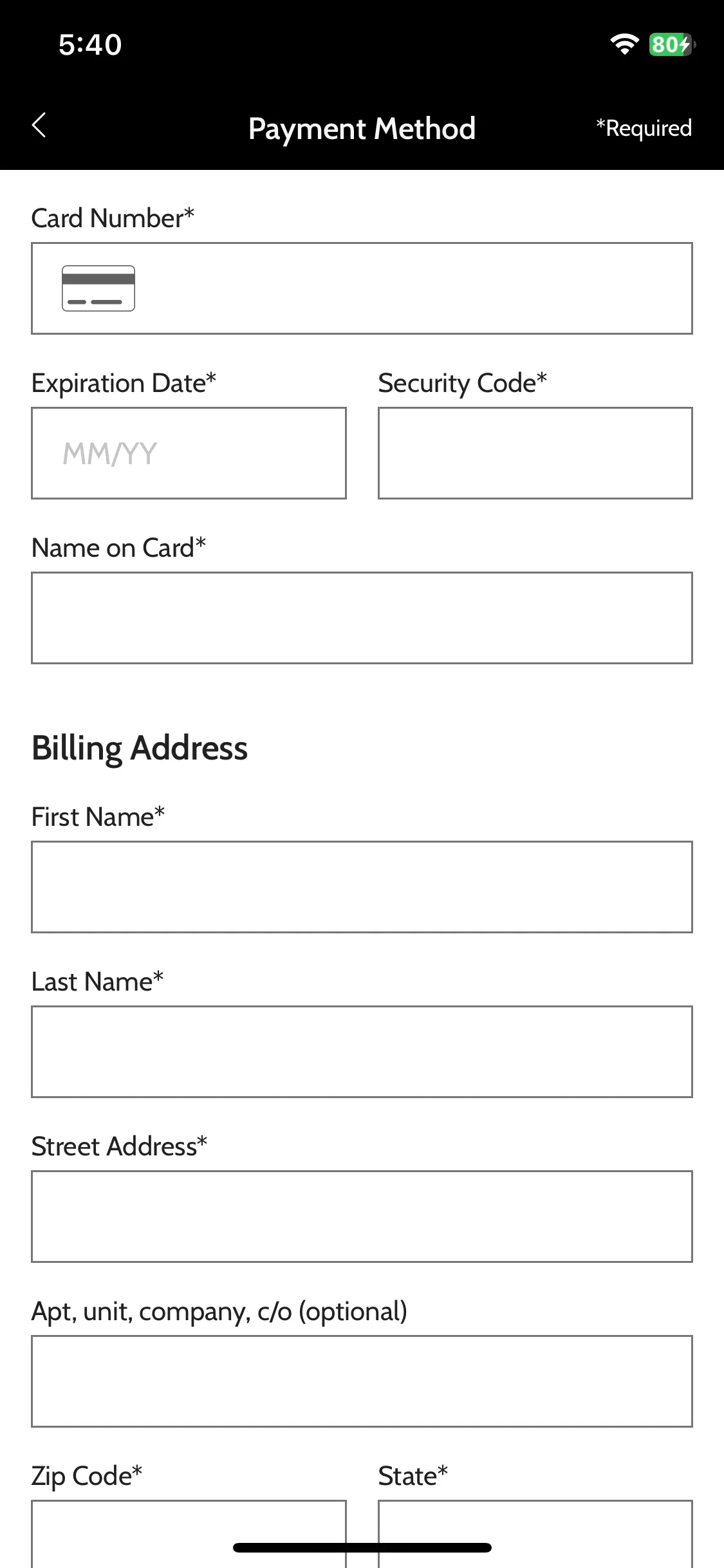The height and width of the screenshot is (1568, 724).
Task: Open the State selection field
Action: coord(535,1535)
